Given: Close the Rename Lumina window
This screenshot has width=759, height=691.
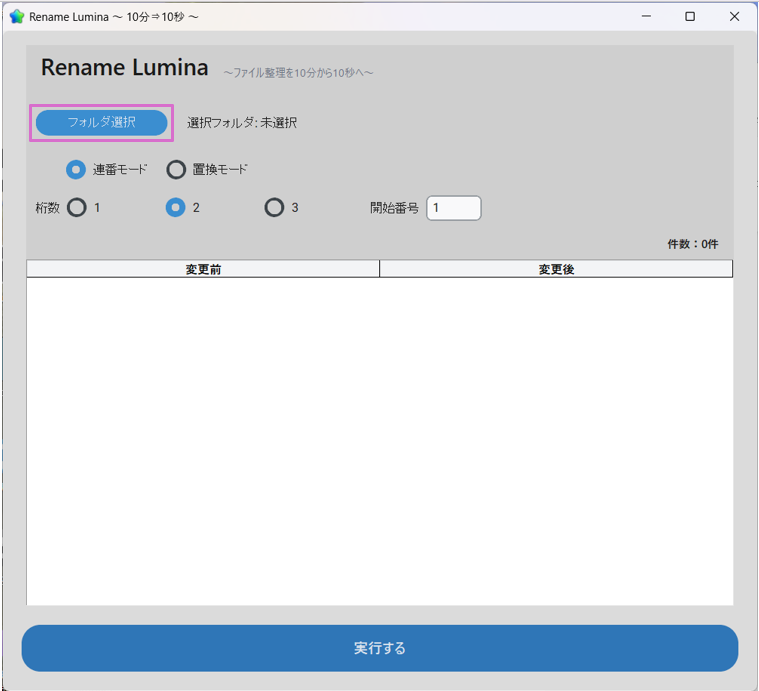Looking at the screenshot, I should (735, 17).
